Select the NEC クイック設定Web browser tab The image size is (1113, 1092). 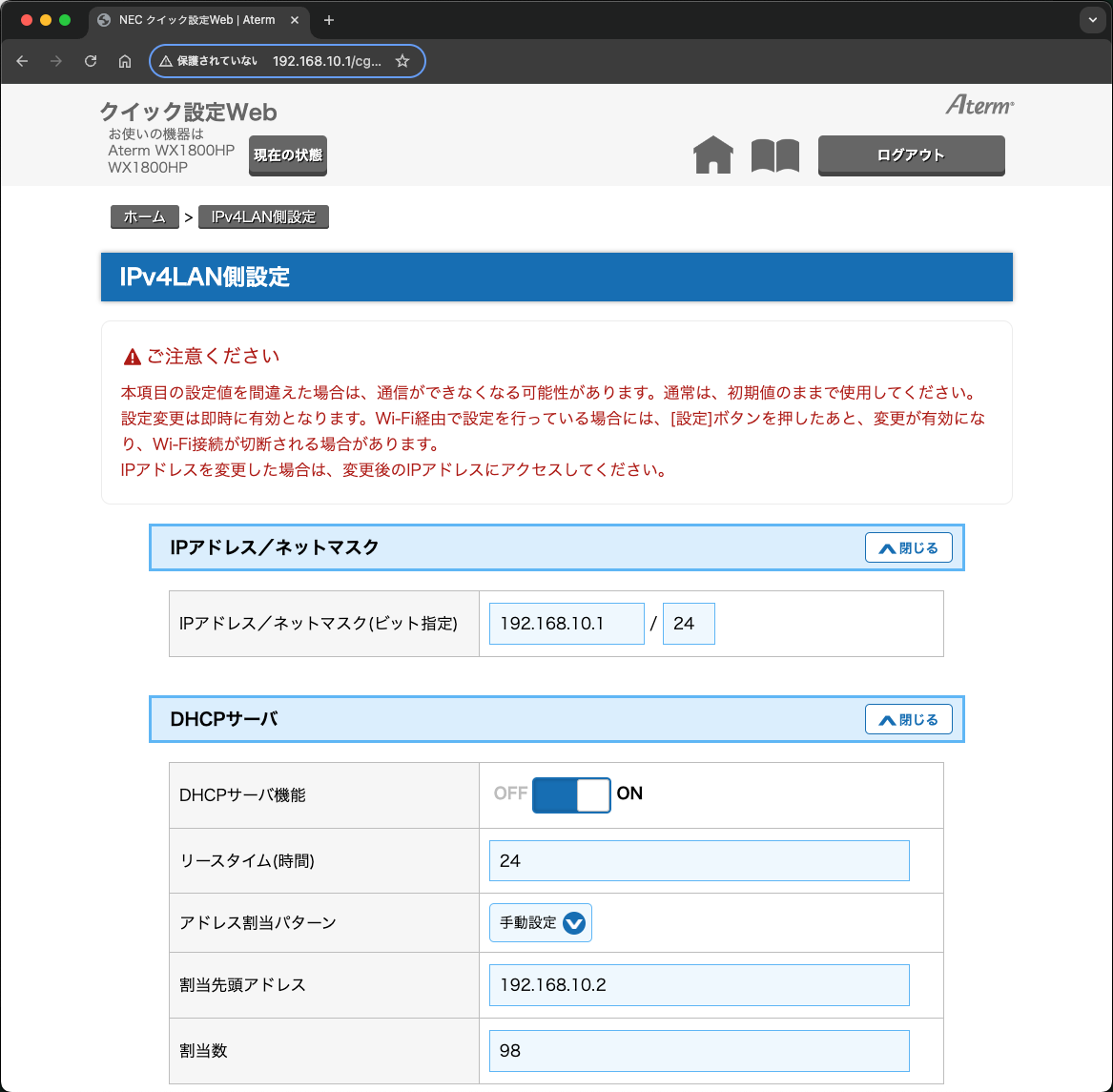click(198, 20)
